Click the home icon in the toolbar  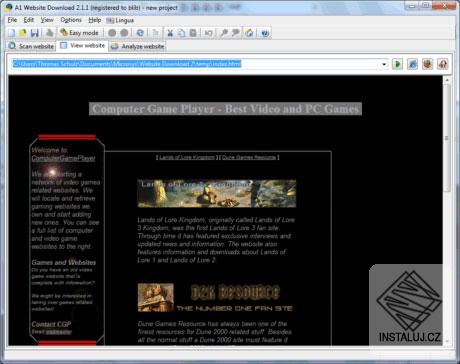[x=249, y=33]
